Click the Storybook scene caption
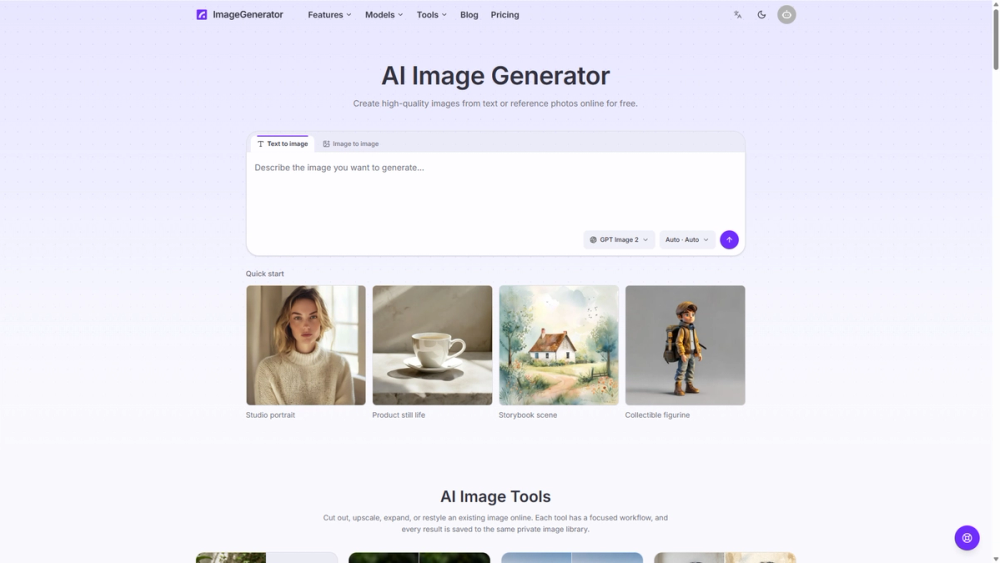1000x563 pixels. (527, 415)
